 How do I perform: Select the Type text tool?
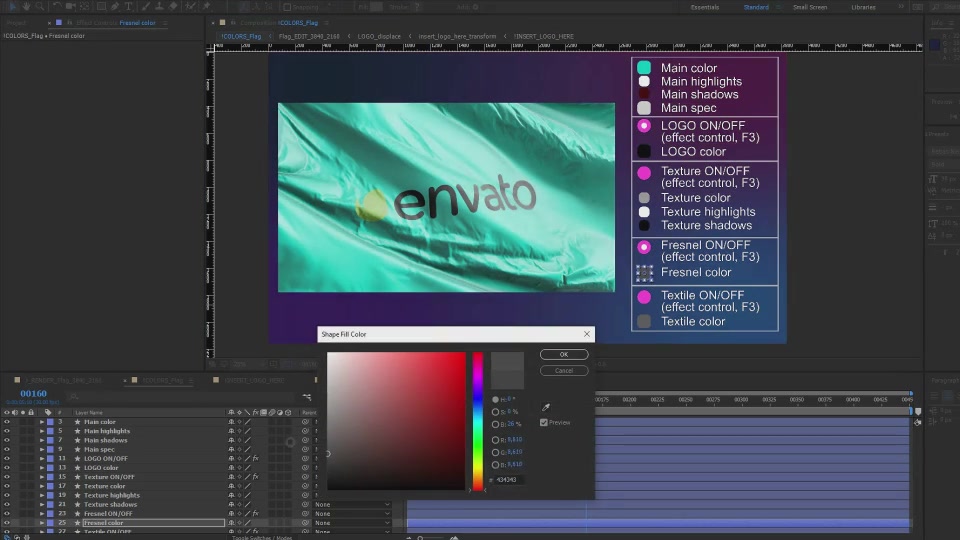tap(129, 6)
